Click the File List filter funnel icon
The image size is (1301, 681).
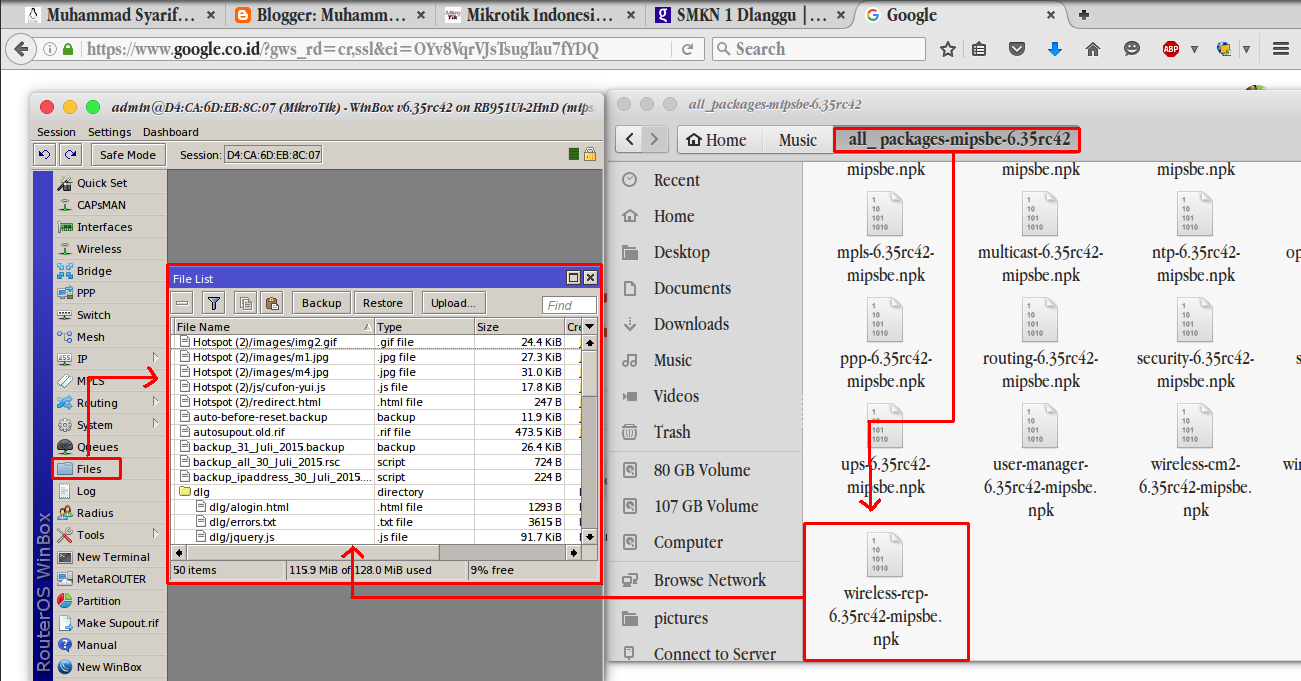coord(214,303)
